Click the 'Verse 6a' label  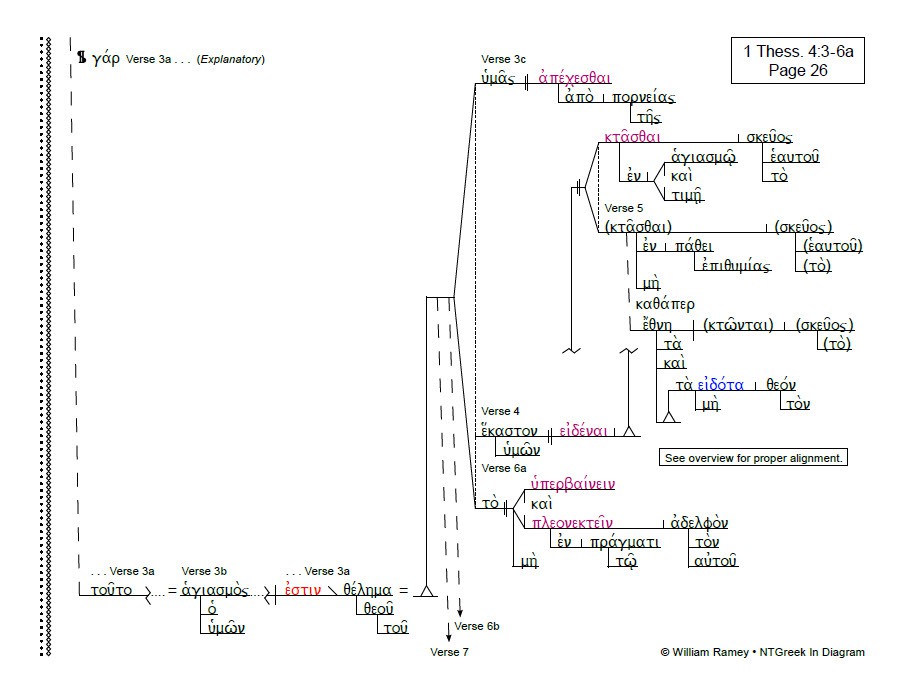point(504,468)
